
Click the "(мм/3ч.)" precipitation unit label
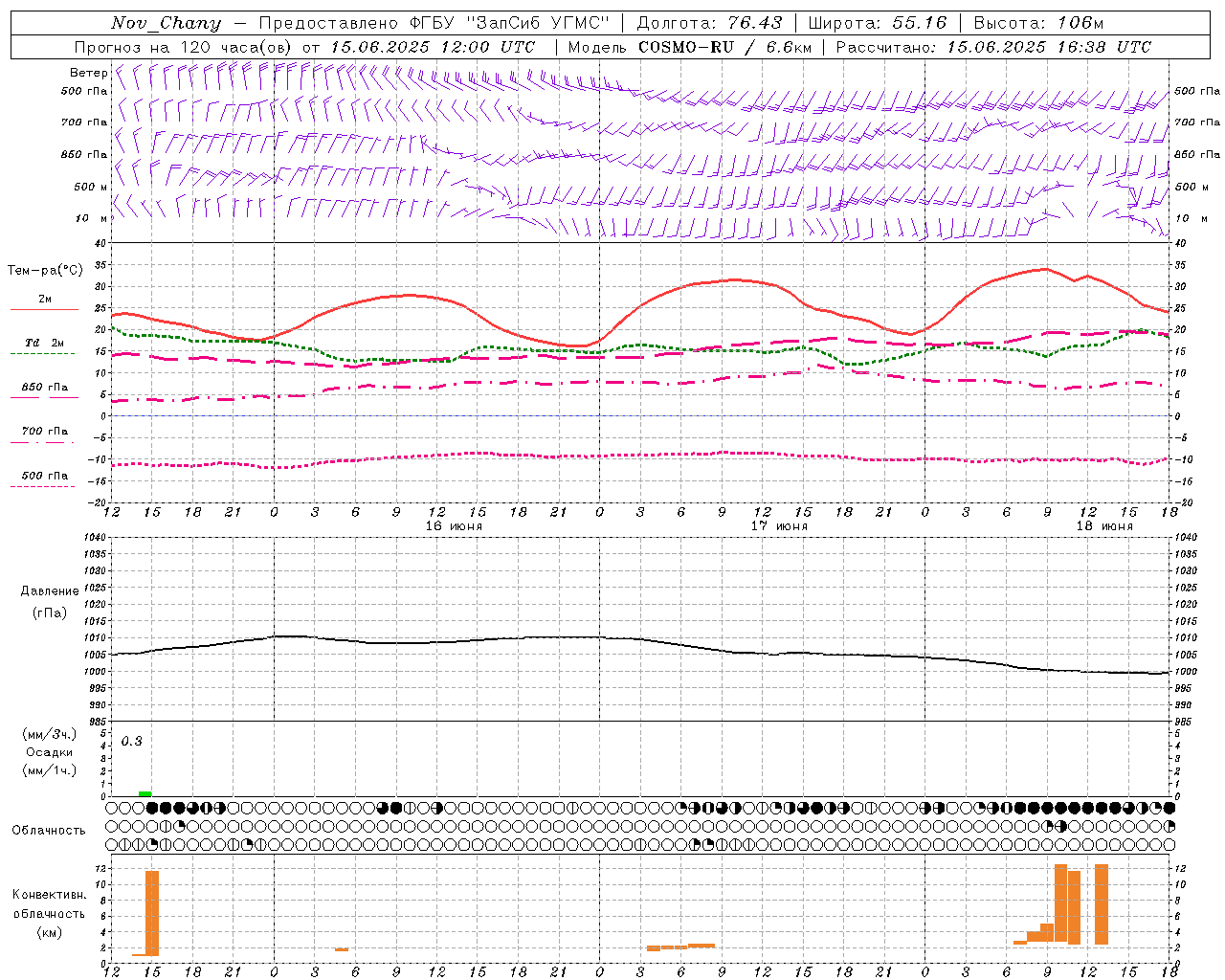click(x=49, y=734)
